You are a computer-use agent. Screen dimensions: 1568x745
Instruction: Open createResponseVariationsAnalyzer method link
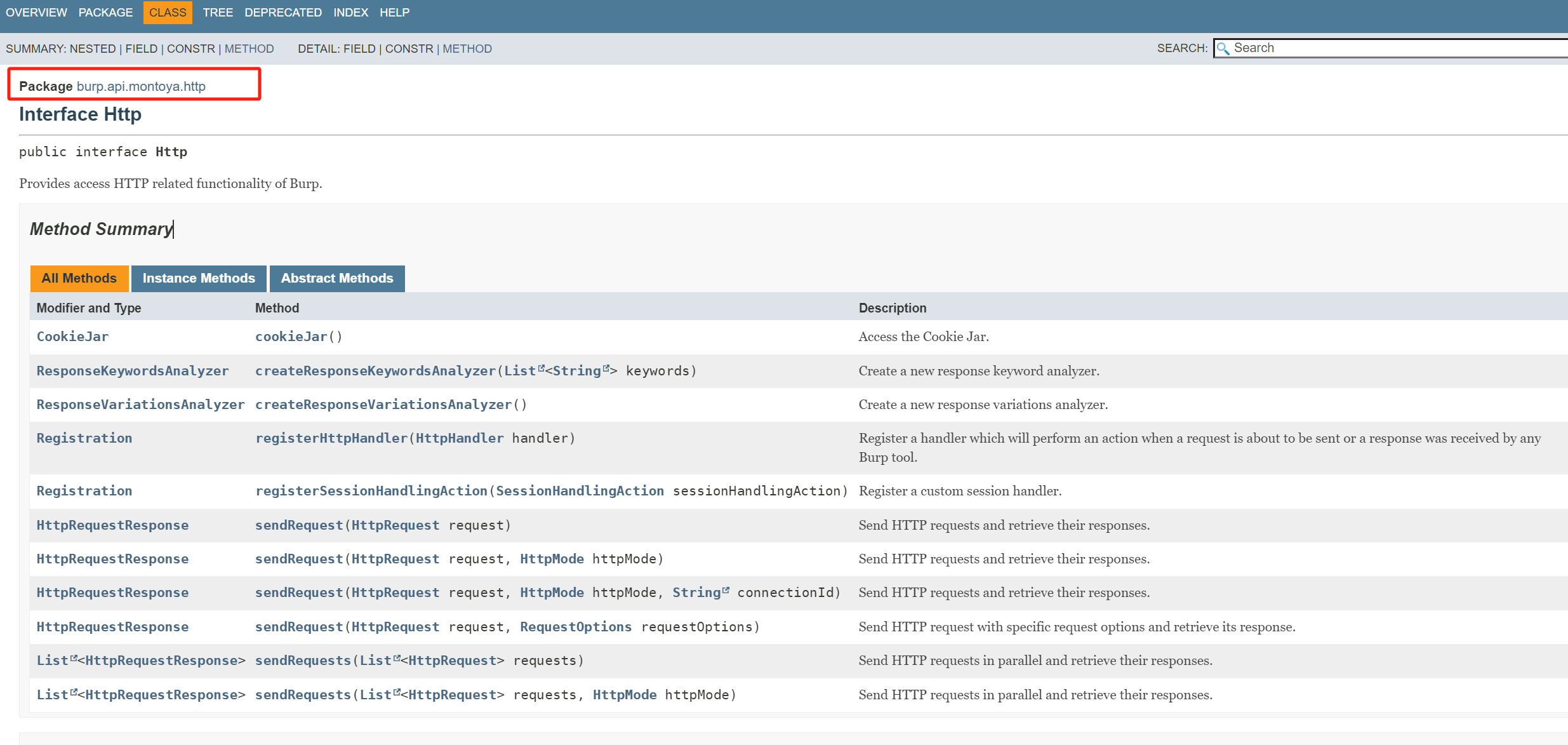click(383, 405)
